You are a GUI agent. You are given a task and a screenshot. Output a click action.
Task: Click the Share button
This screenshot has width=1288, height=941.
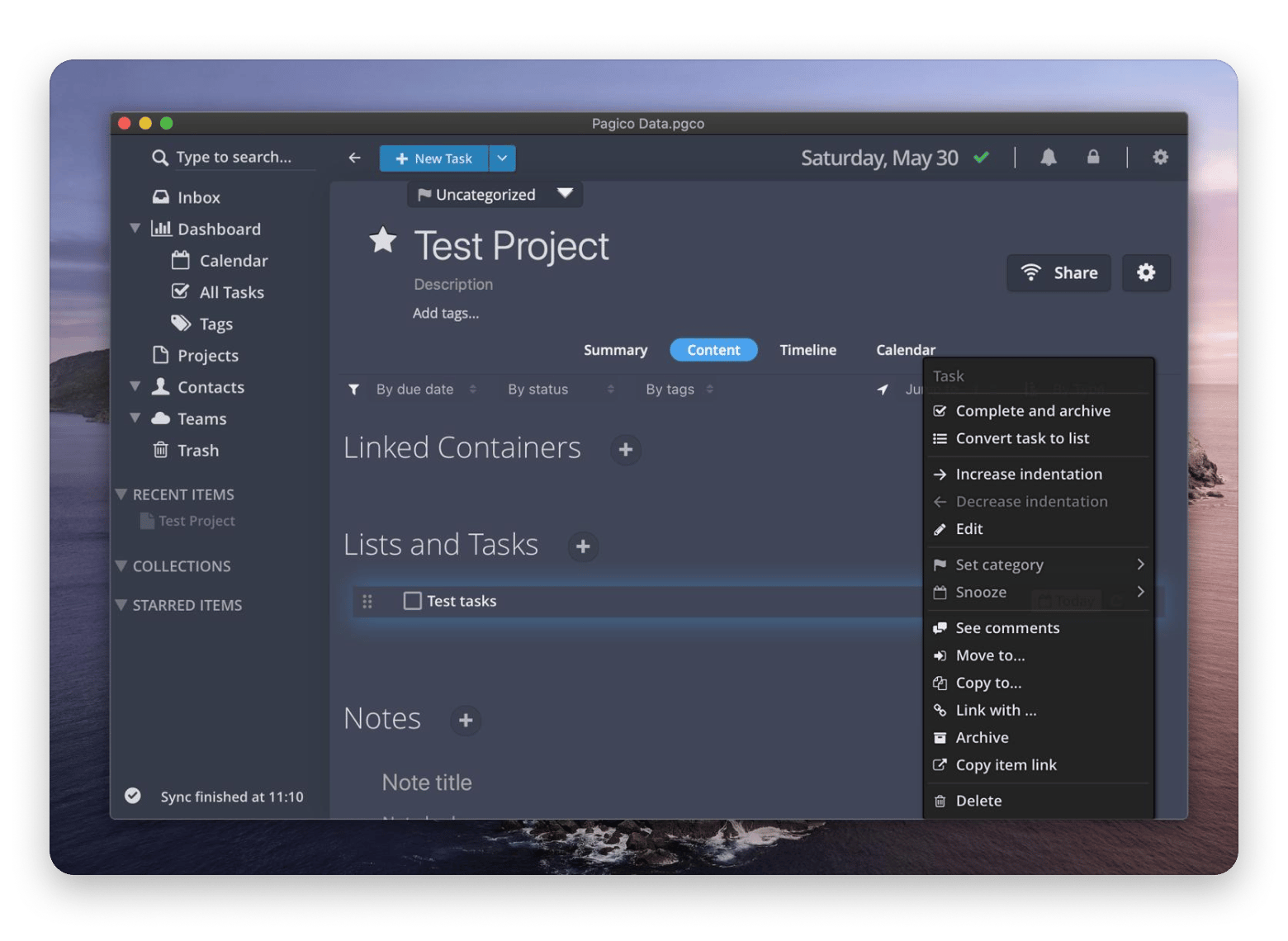pyautogui.click(x=1059, y=273)
